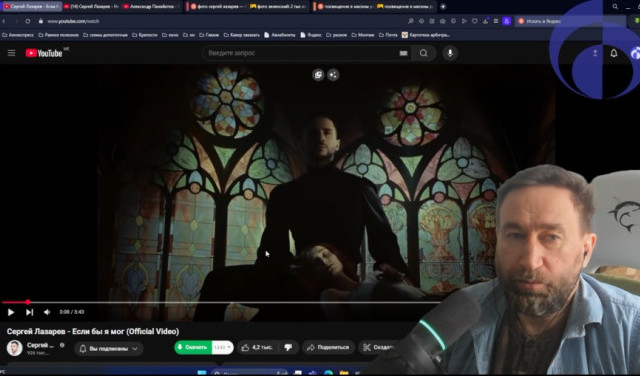
Task: Click the Windows taskbar search box
Action: coord(250,373)
